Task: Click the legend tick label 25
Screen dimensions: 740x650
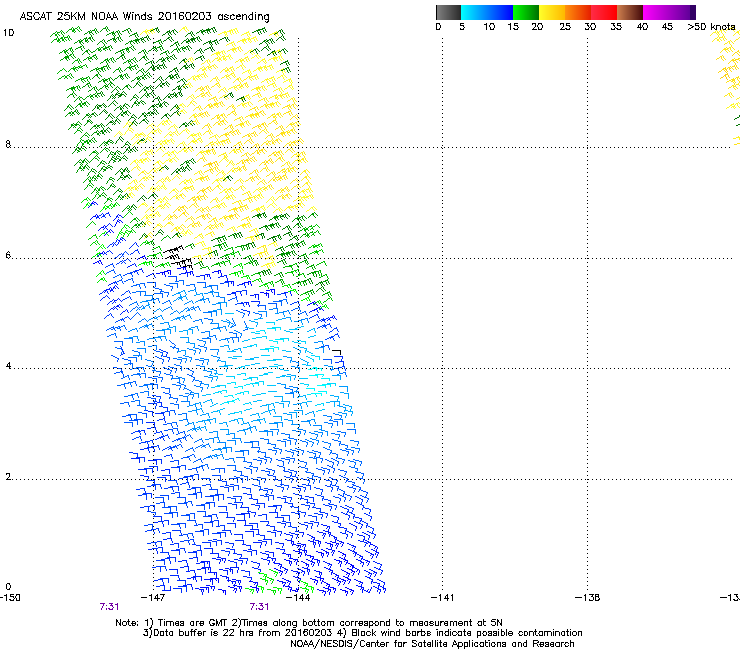Action: (565, 27)
